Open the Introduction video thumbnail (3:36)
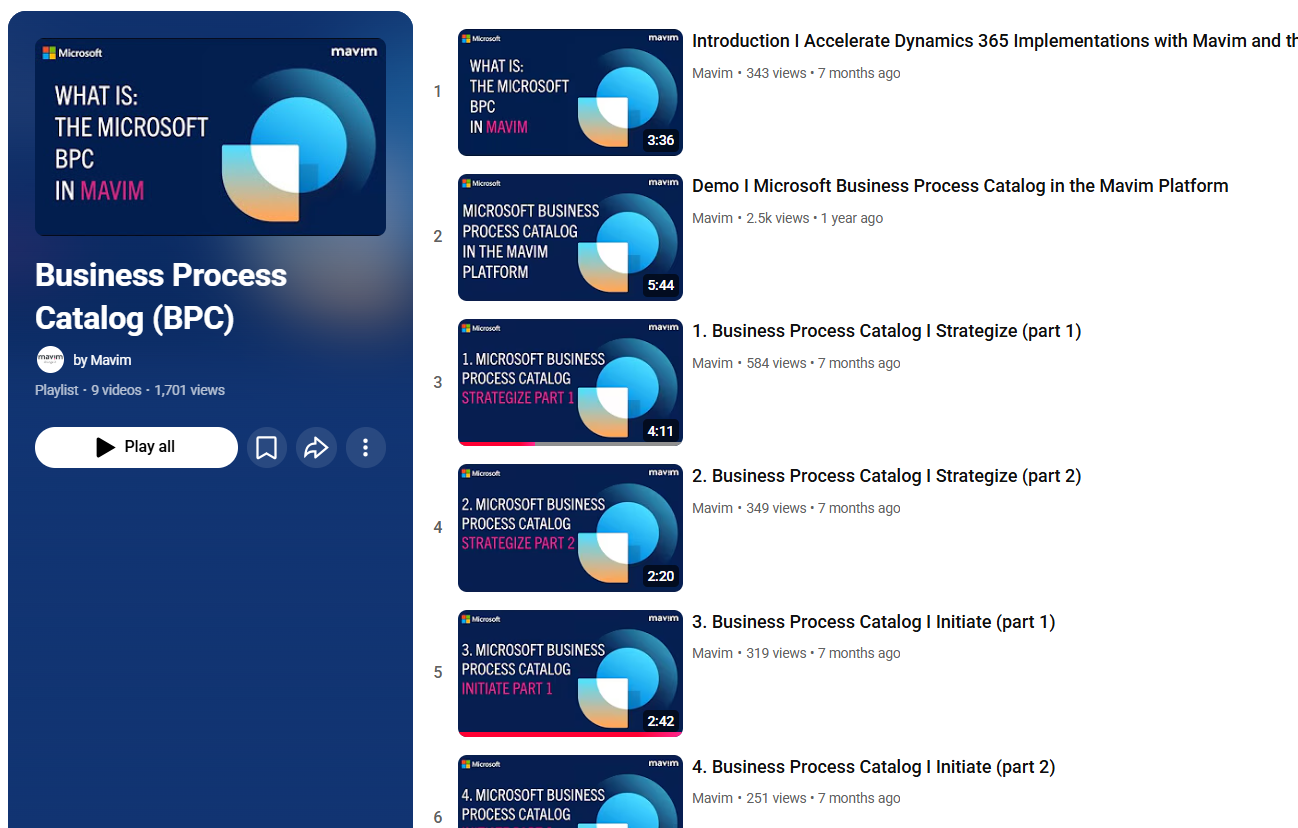The height and width of the screenshot is (828, 1298). point(570,93)
